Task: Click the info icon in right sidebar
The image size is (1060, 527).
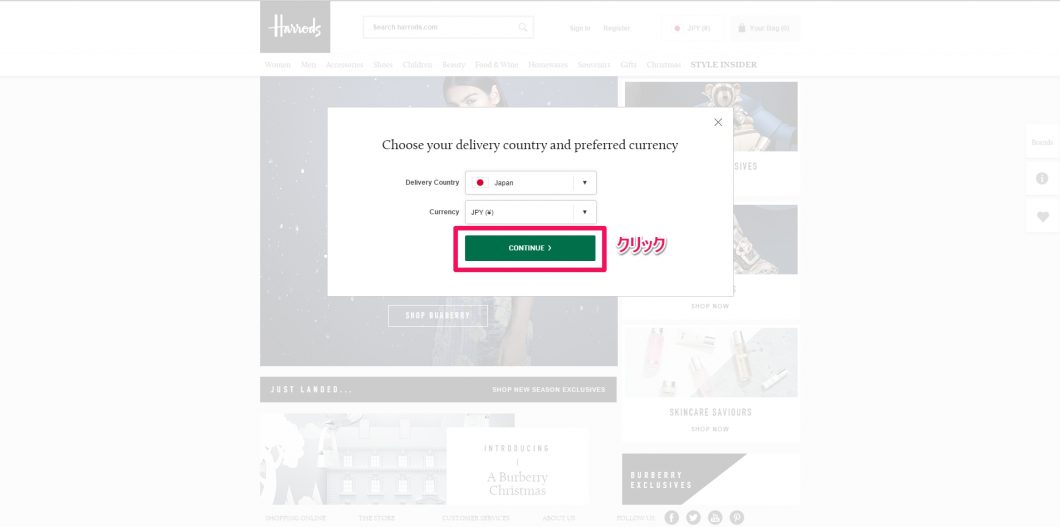Action: pyautogui.click(x=1042, y=178)
